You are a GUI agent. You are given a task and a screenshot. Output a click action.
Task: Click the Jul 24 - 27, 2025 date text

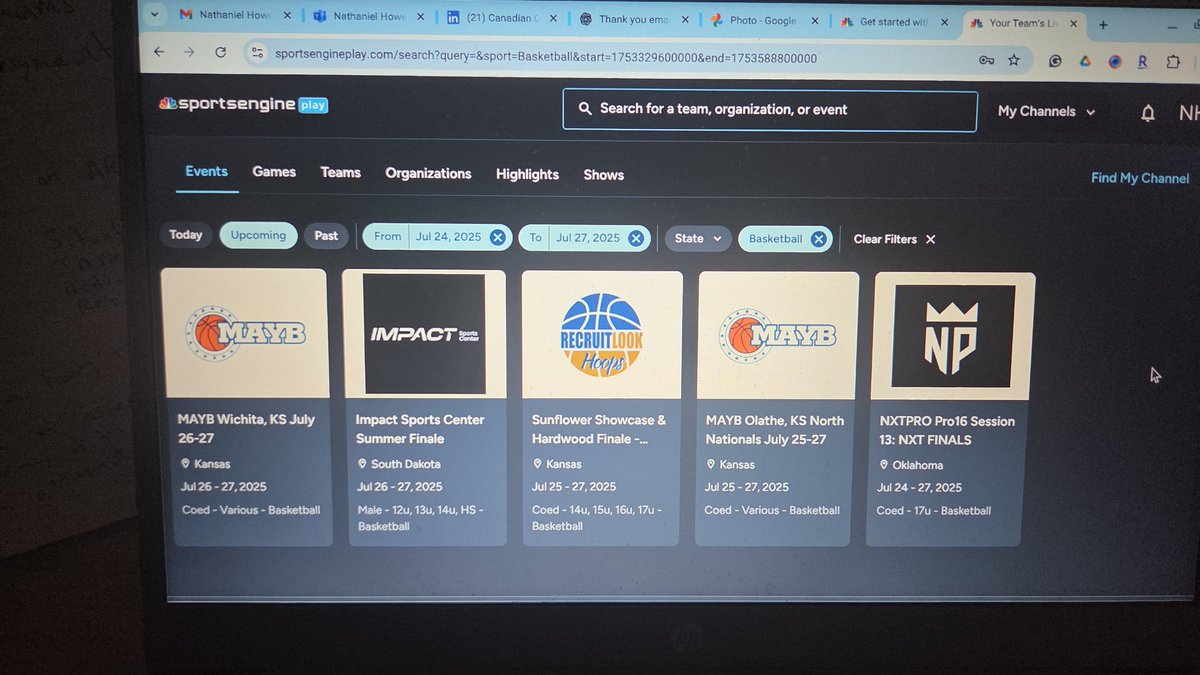click(x=919, y=488)
